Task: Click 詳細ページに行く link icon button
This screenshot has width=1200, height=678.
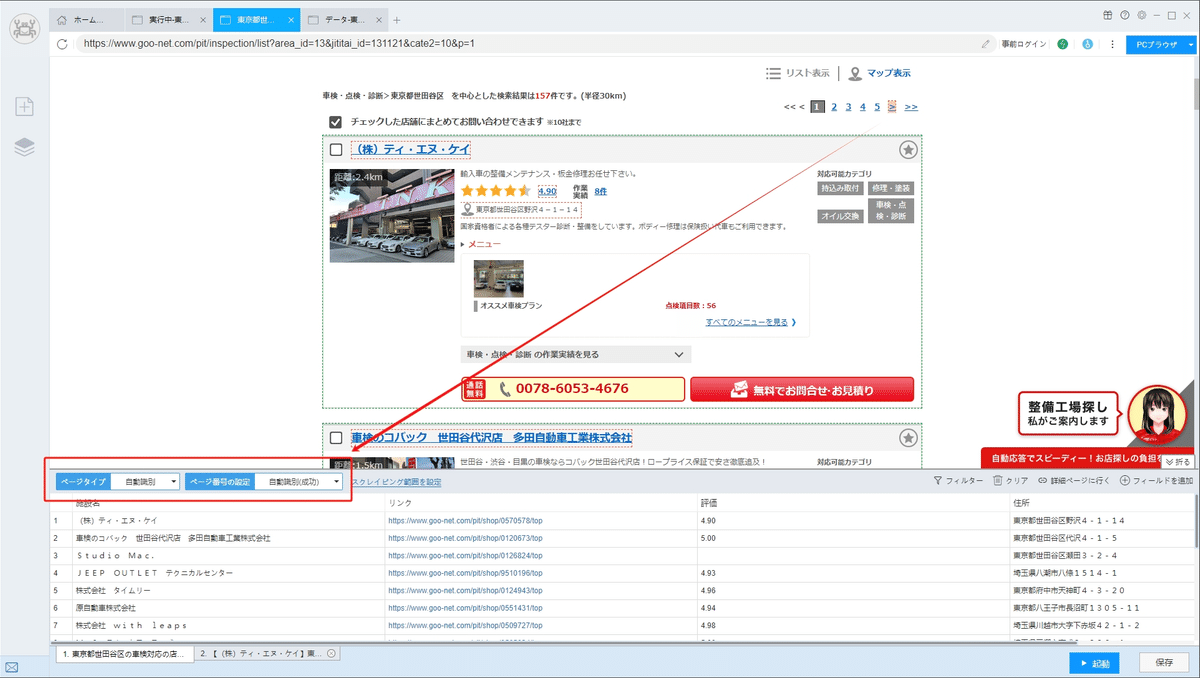Action: 1074,481
